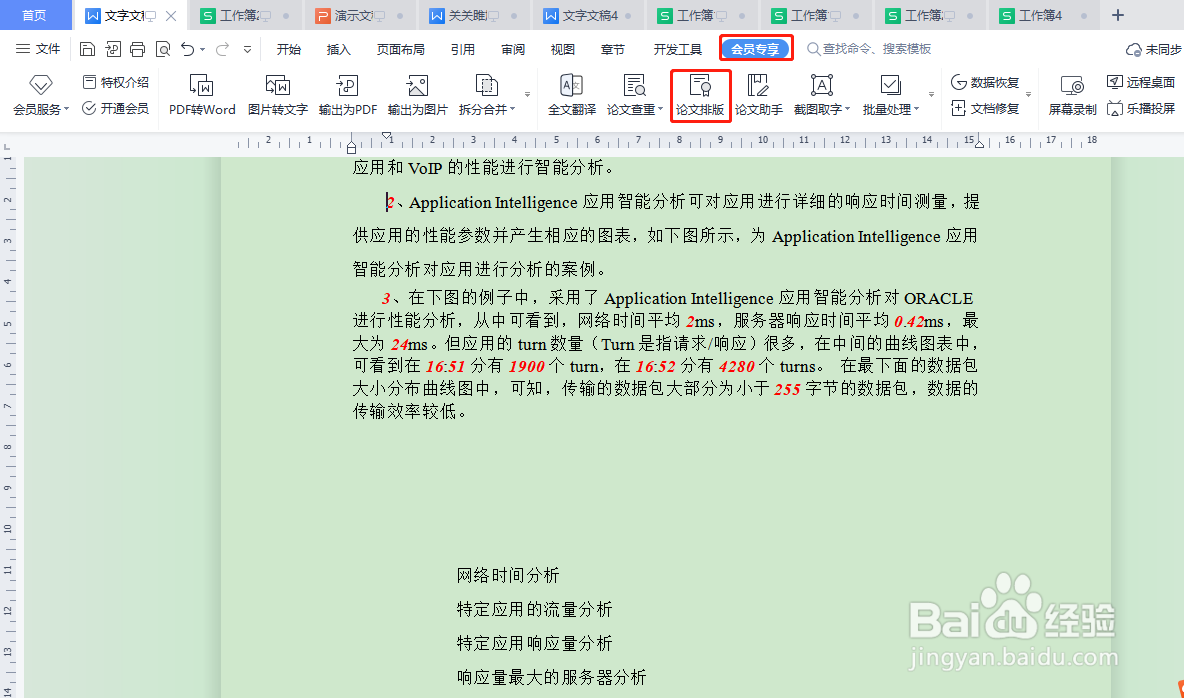This screenshot has width=1184, height=698.
Task: Expand the quick access toolbar customize arrow
Action: click(247, 50)
